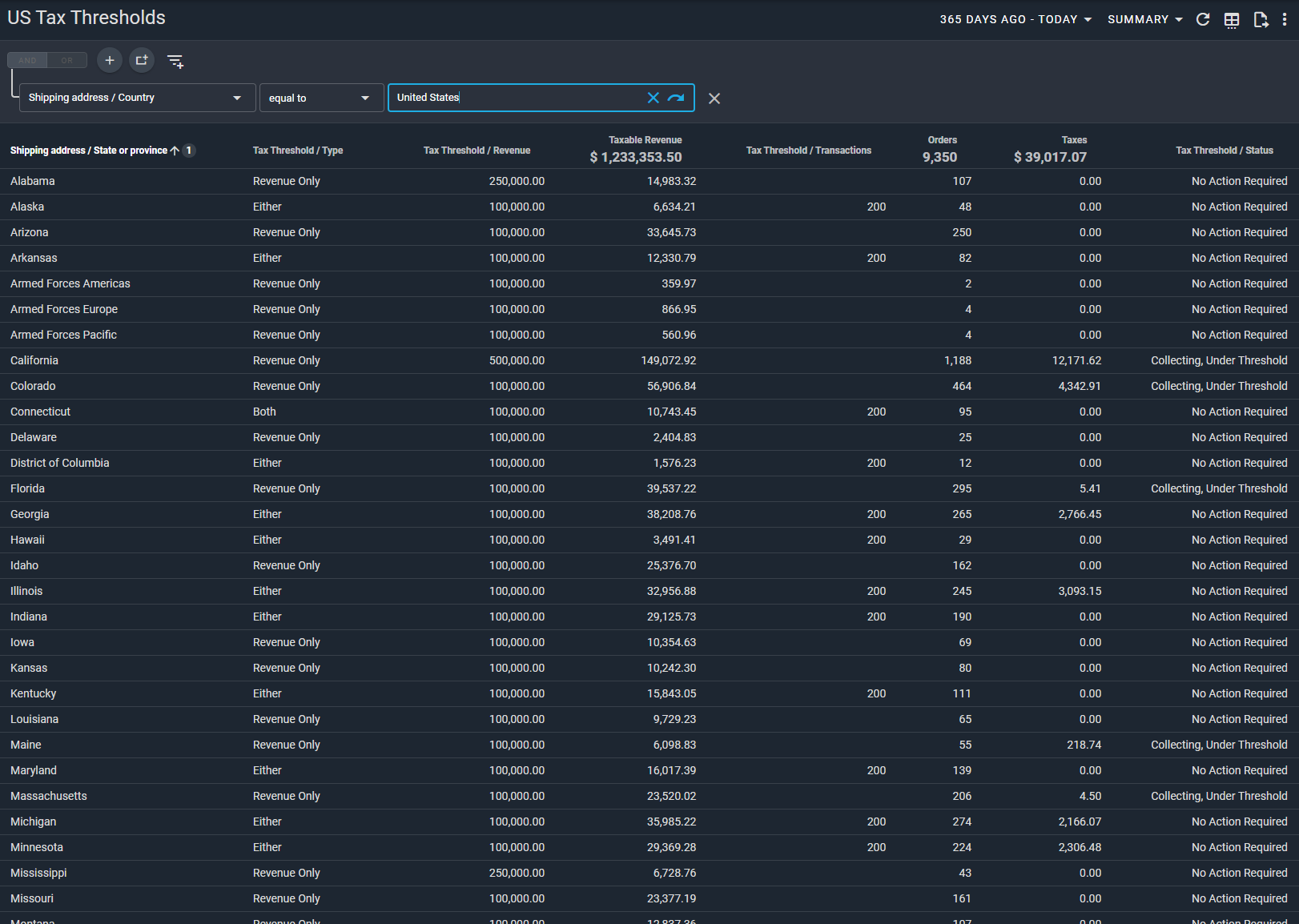
Task: Expand the Summary view dropdown
Action: pos(1144,19)
